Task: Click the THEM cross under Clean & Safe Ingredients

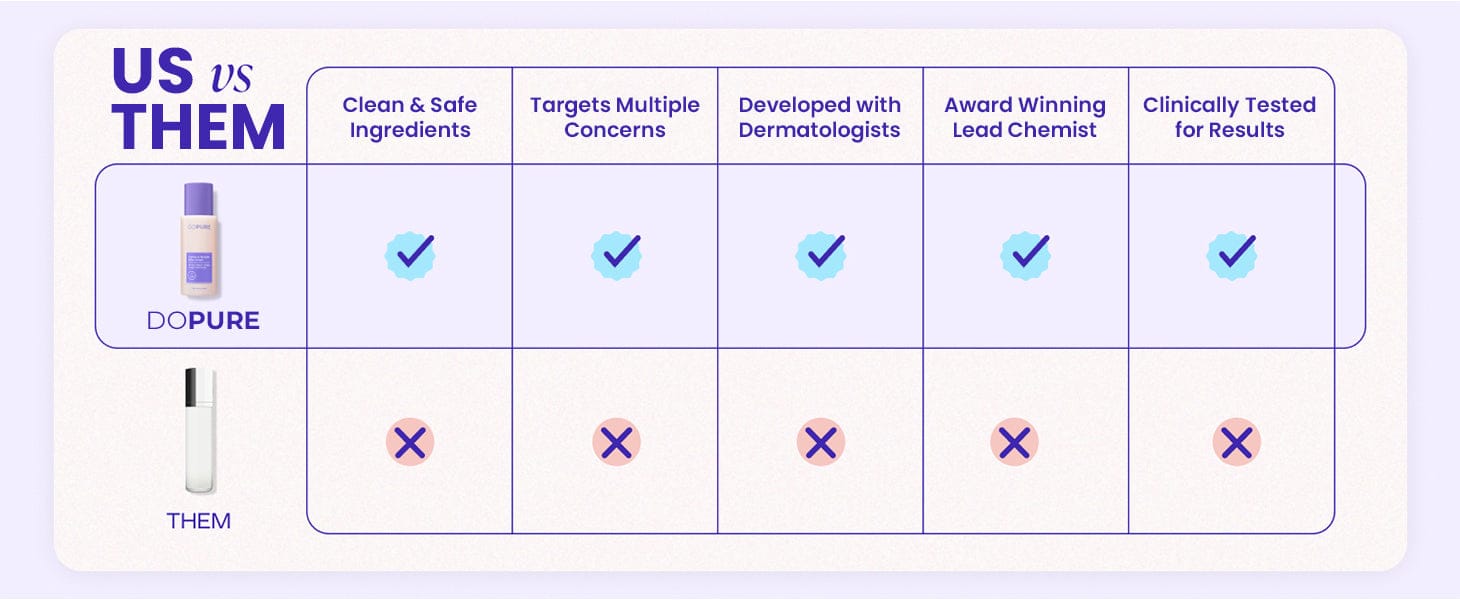Action: (410, 442)
